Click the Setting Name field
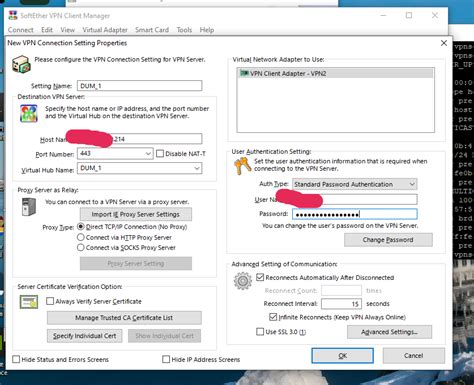 click(139, 86)
